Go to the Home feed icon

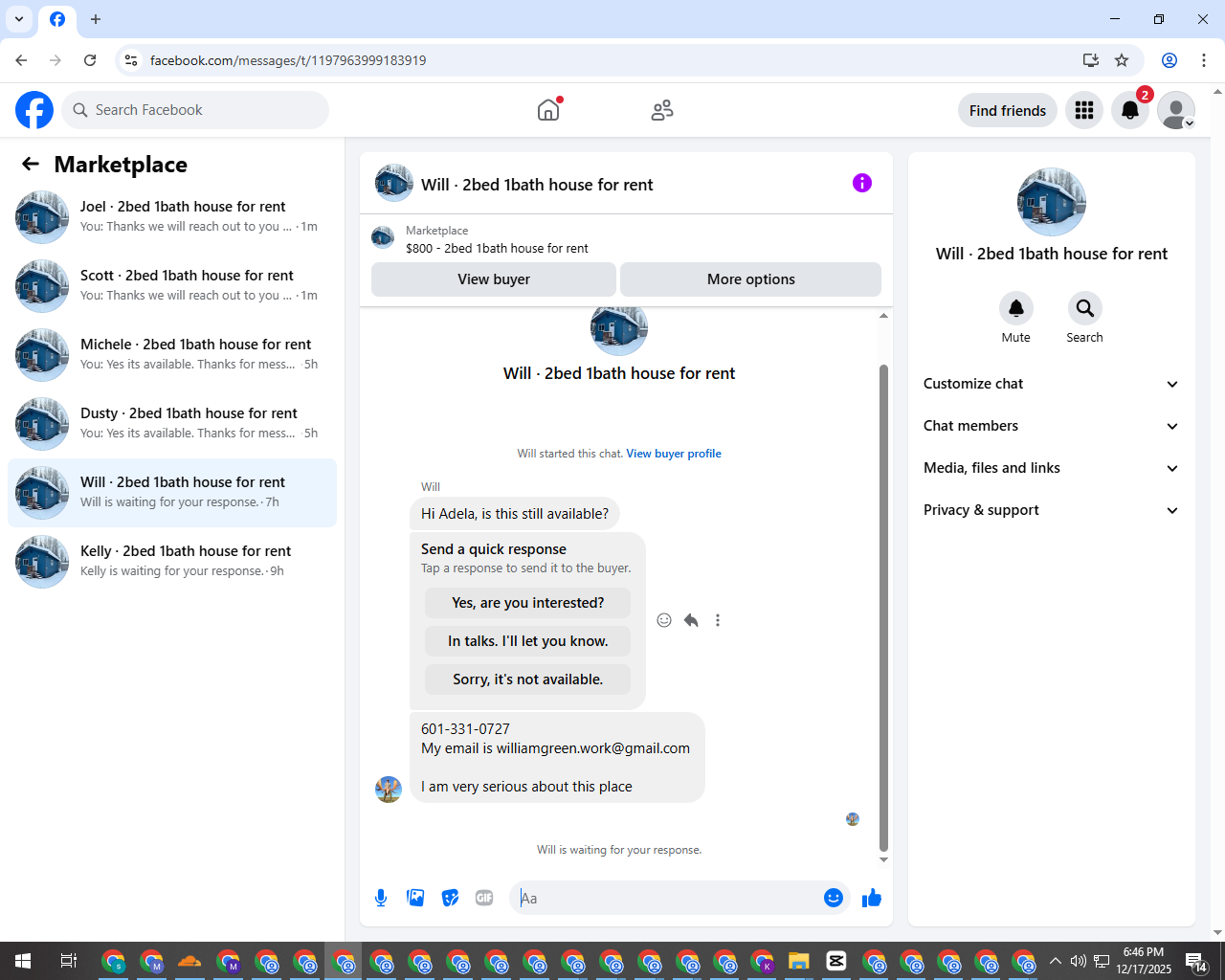pos(548,110)
